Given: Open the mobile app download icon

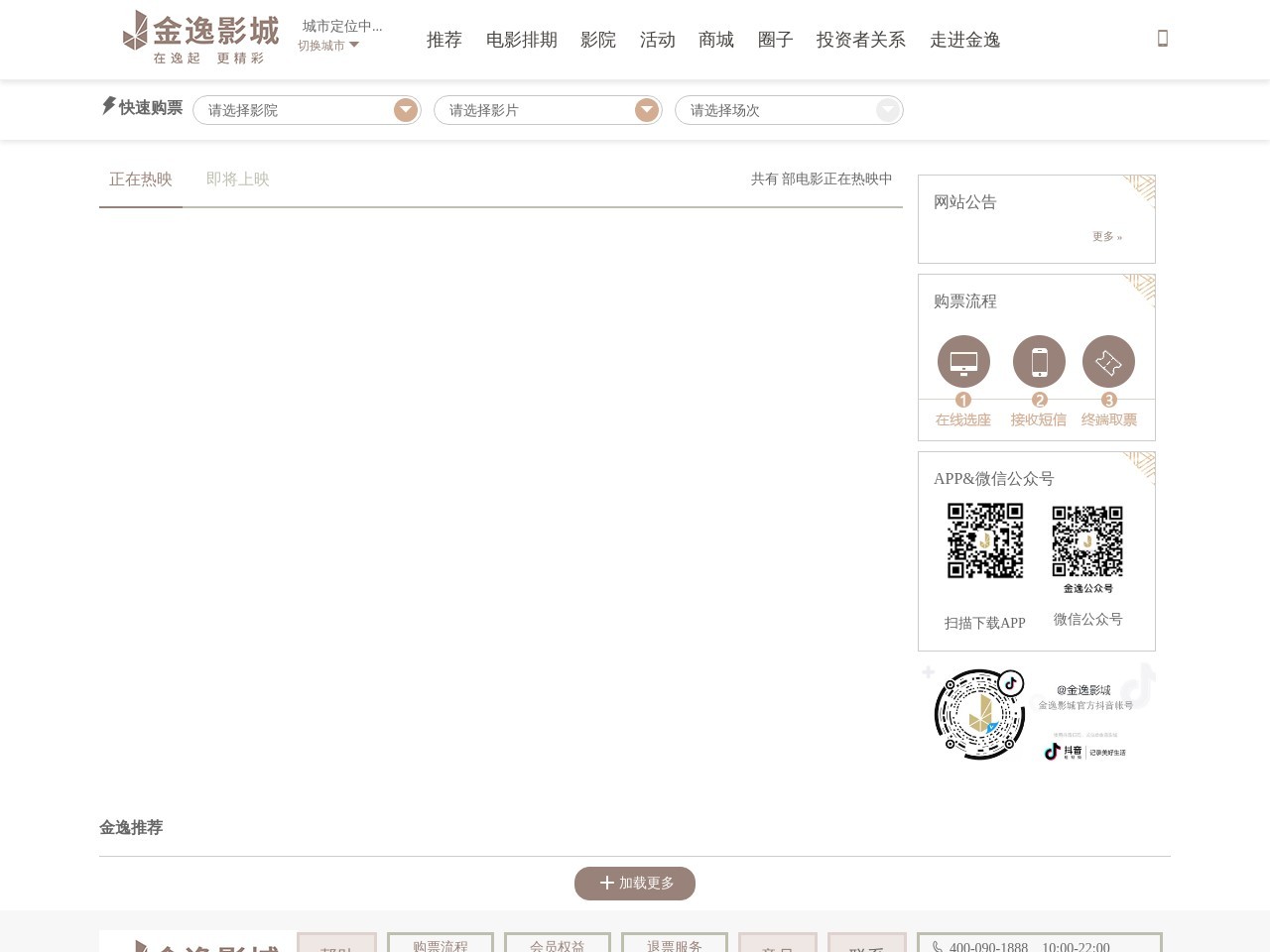Looking at the screenshot, I should coord(1162,37).
